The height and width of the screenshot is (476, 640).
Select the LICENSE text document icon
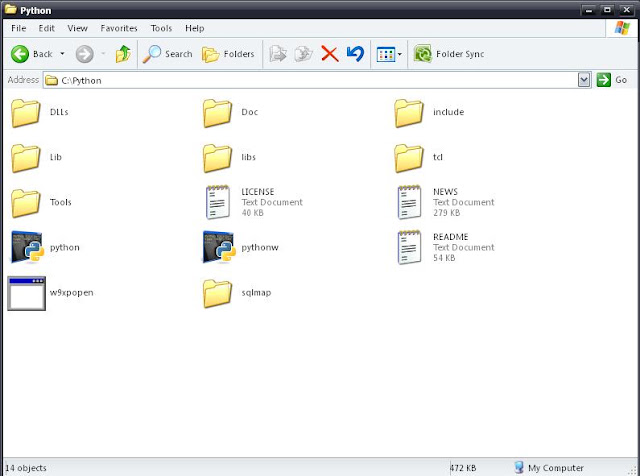[218, 202]
